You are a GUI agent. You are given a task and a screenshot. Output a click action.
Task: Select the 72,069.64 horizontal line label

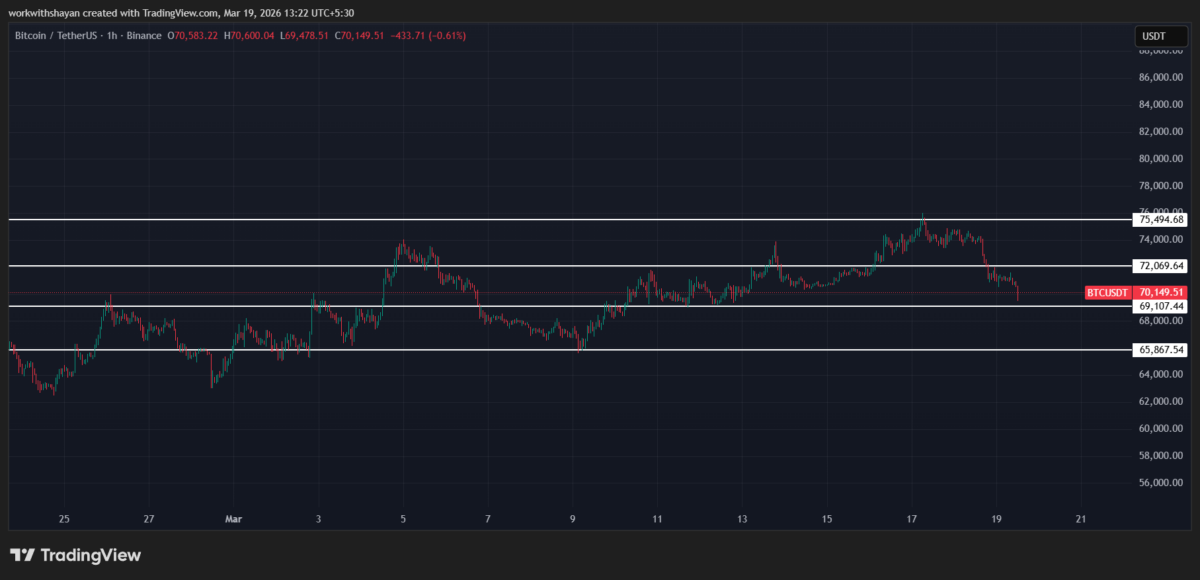pyautogui.click(x=1160, y=266)
